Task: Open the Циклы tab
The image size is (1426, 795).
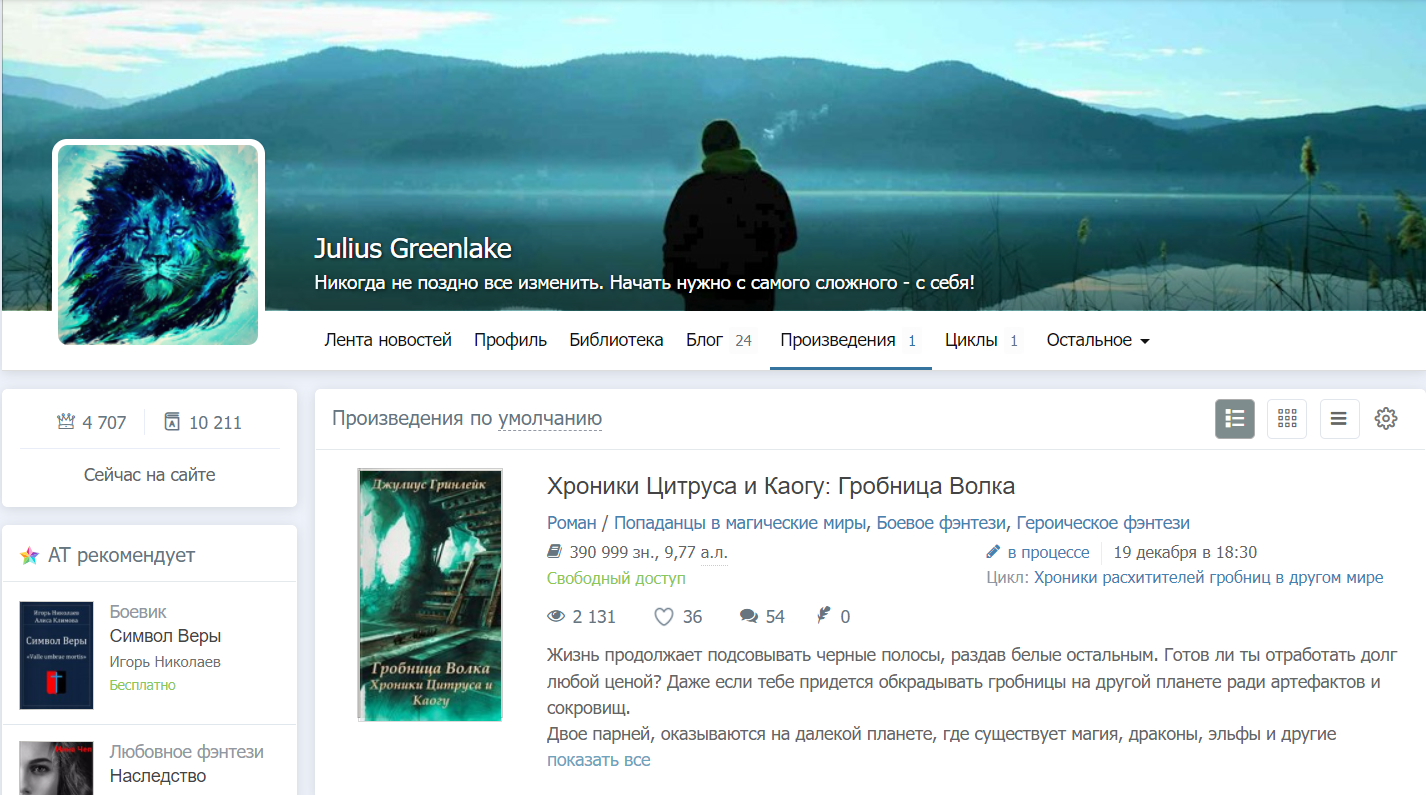Action: (x=983, y=340)
